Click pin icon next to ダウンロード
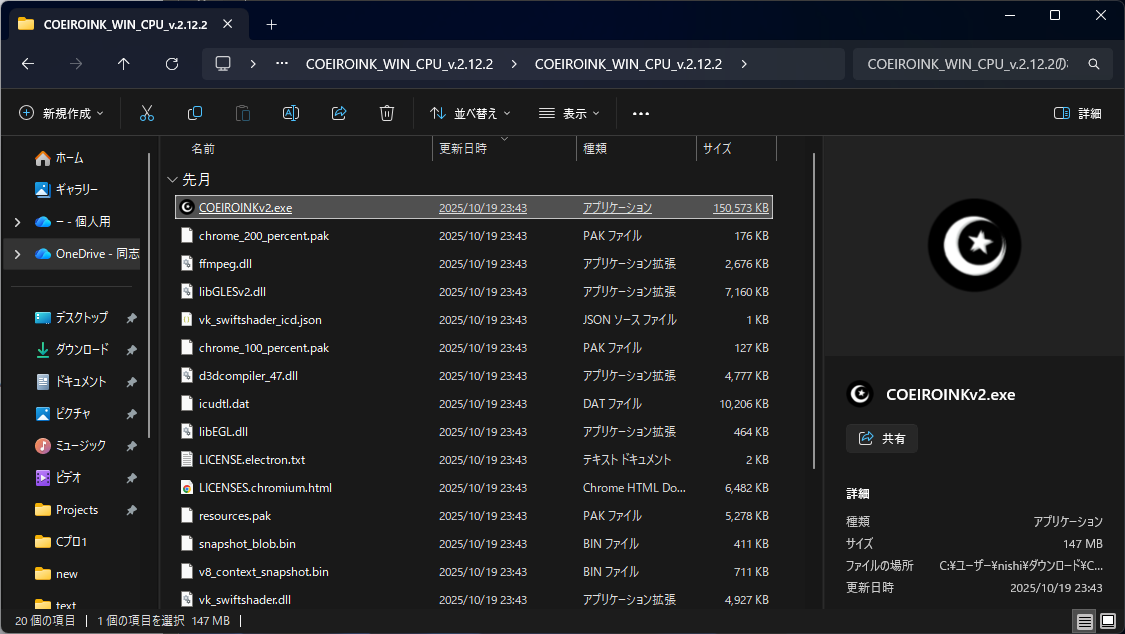The height and width of the screenshot is (634, 1125). pos(131,350)
